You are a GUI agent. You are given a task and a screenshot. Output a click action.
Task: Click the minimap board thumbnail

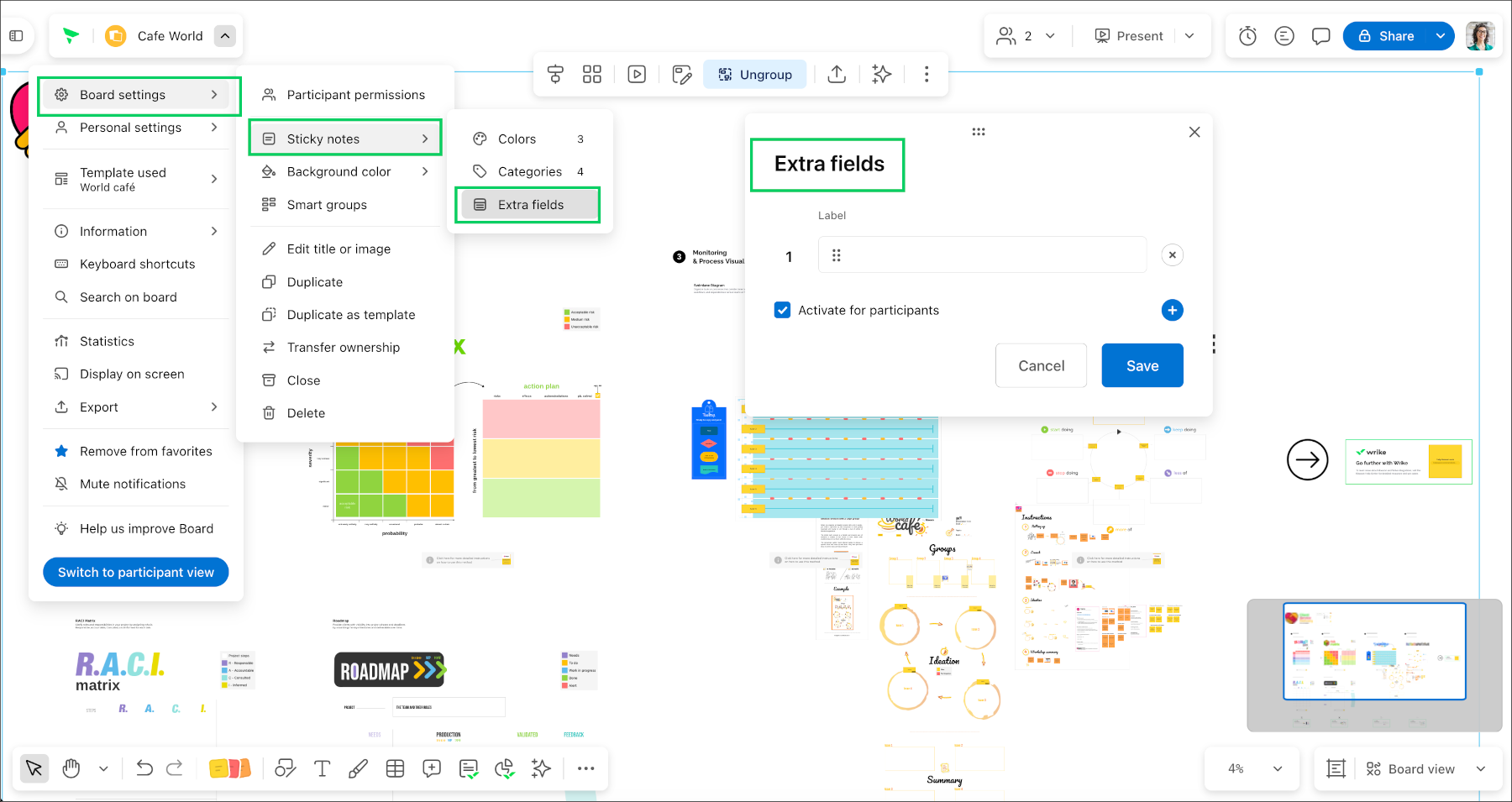(x=1374, y=651)
